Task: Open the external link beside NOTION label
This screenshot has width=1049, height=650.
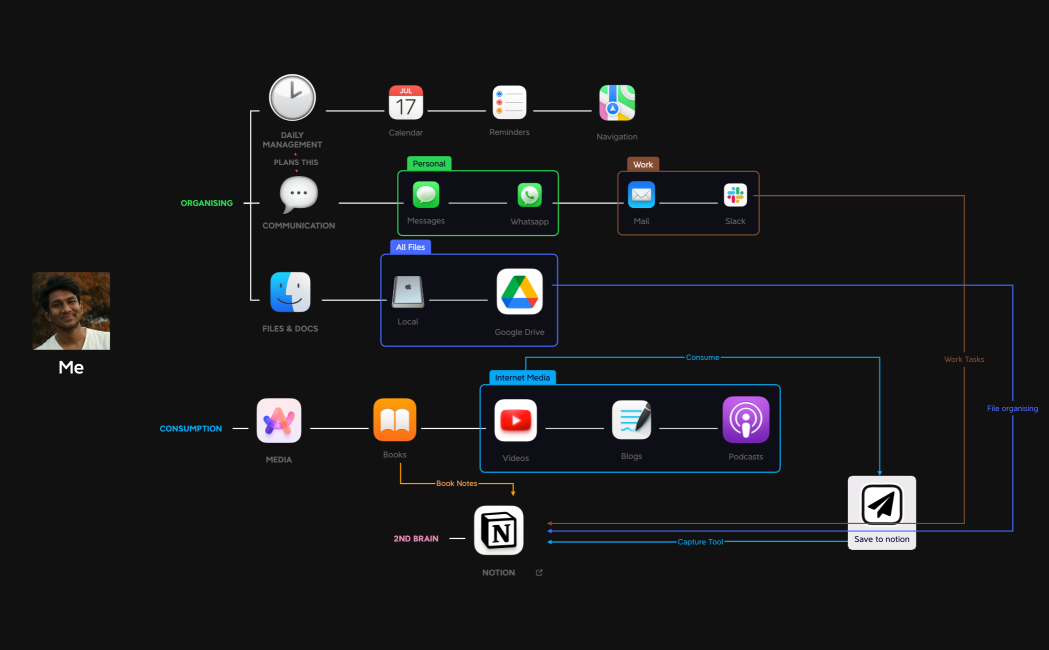Action: click(538, 572)
